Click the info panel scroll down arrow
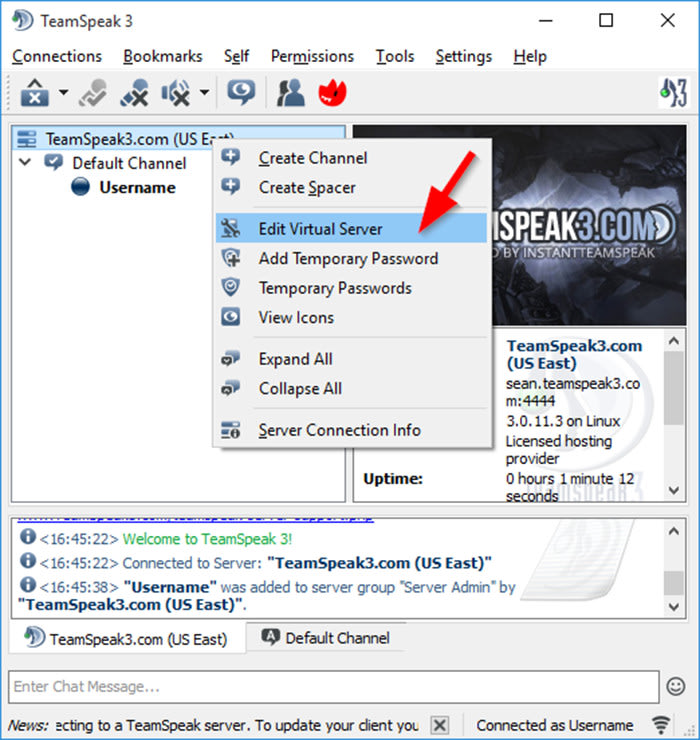 pyautogui.click(x=674, y=490)
